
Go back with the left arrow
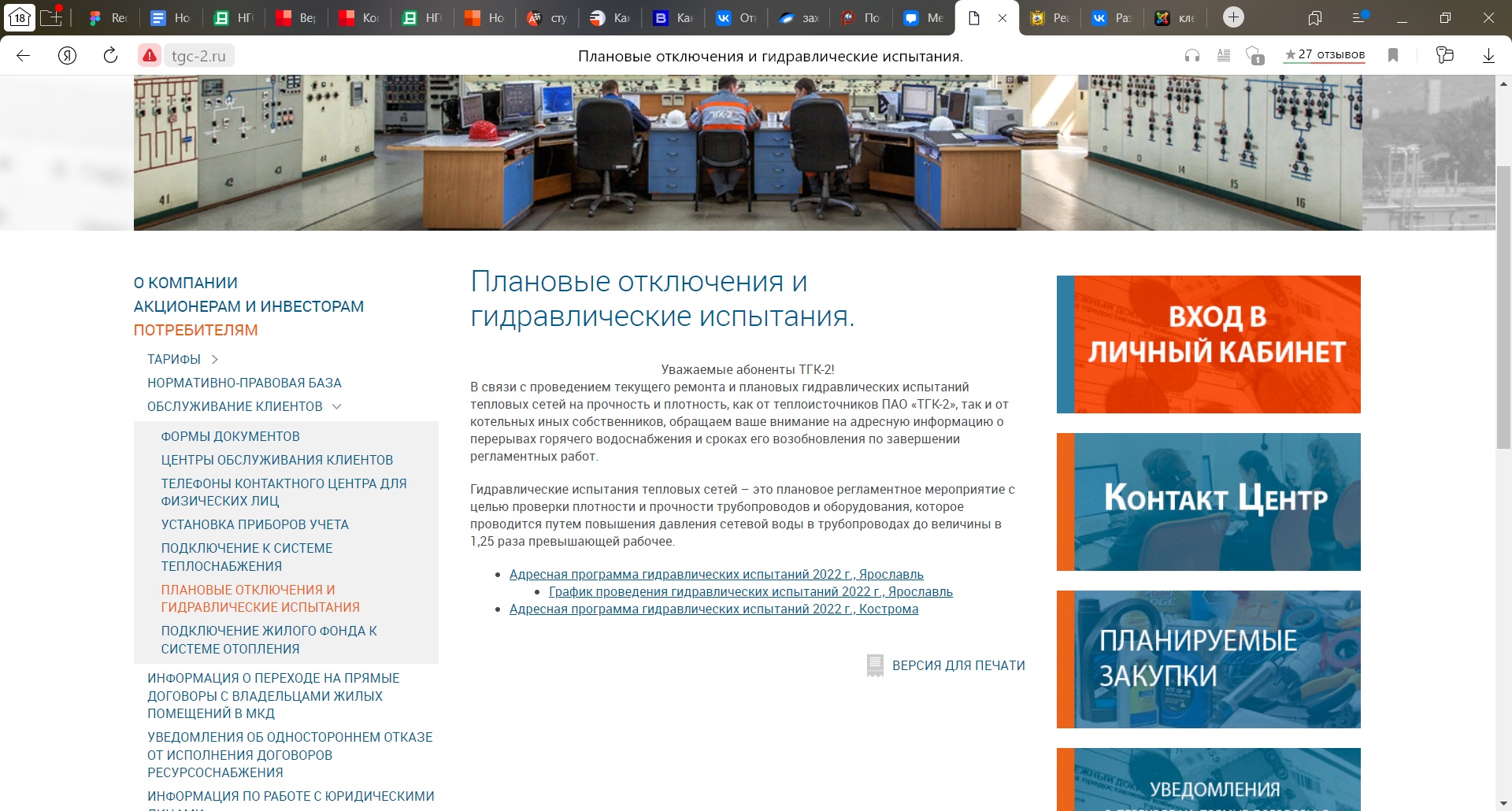(x=24, y=55)
